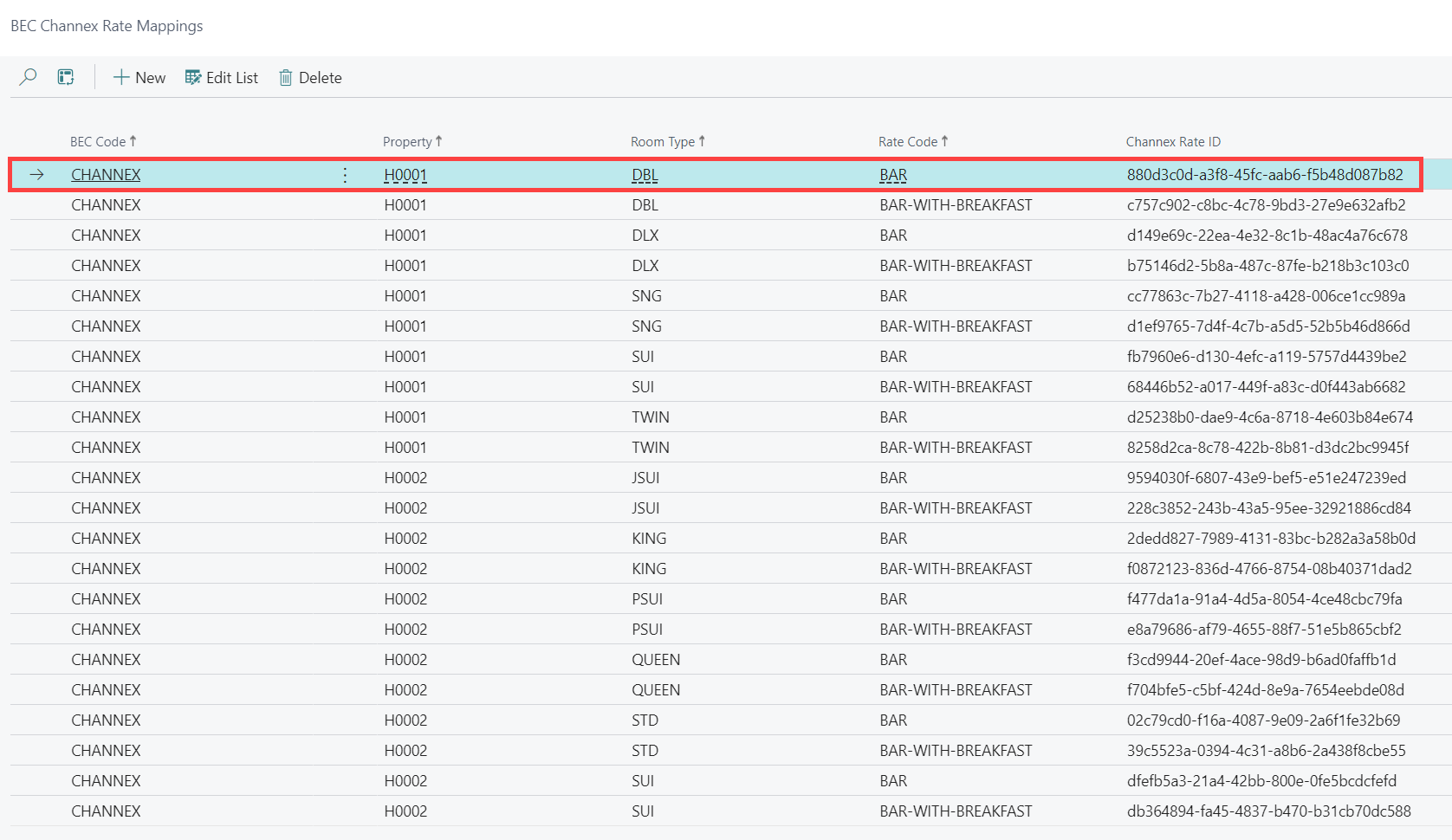This screenshot has height=840, width=1452.
Task: Select the Channex Rate ID starting with 880d3c0d
Action: coord(1265,175)
